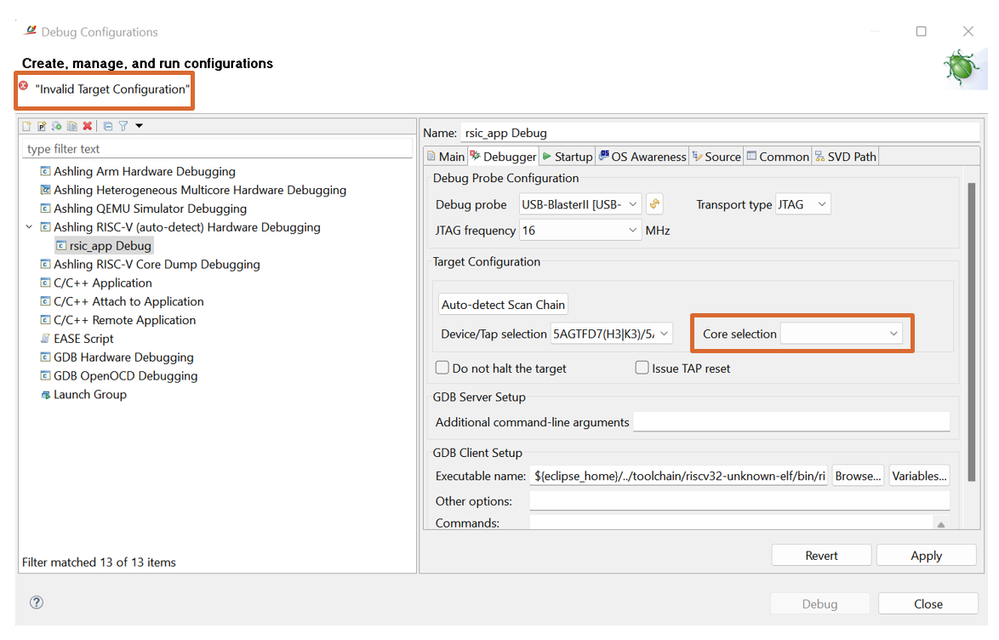This screenshot has height=640, width=999.
Task: Click the Additional command-line arguments field
Action: (x=791, y=421)
